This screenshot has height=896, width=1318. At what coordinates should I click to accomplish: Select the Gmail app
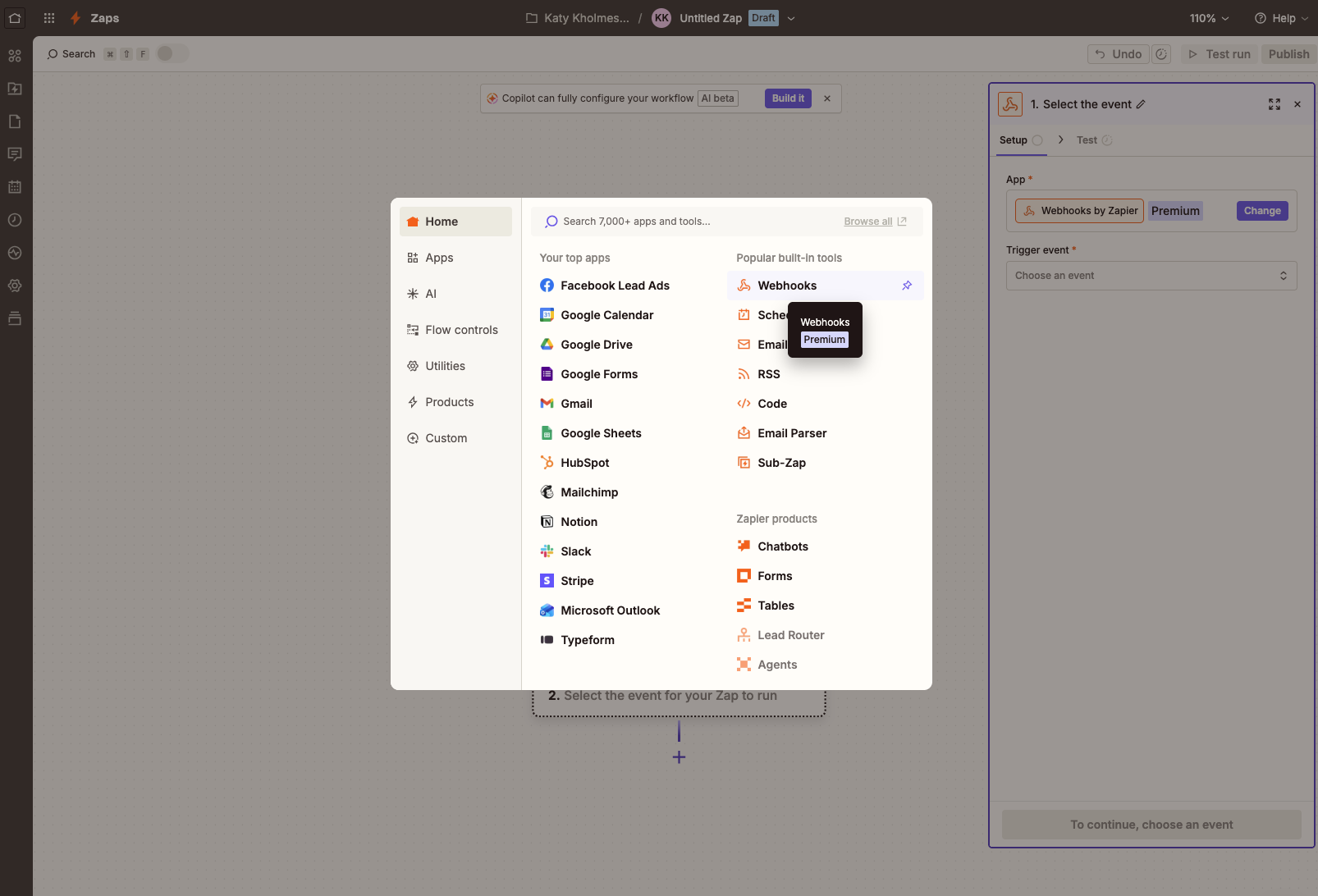pos(628,404)
